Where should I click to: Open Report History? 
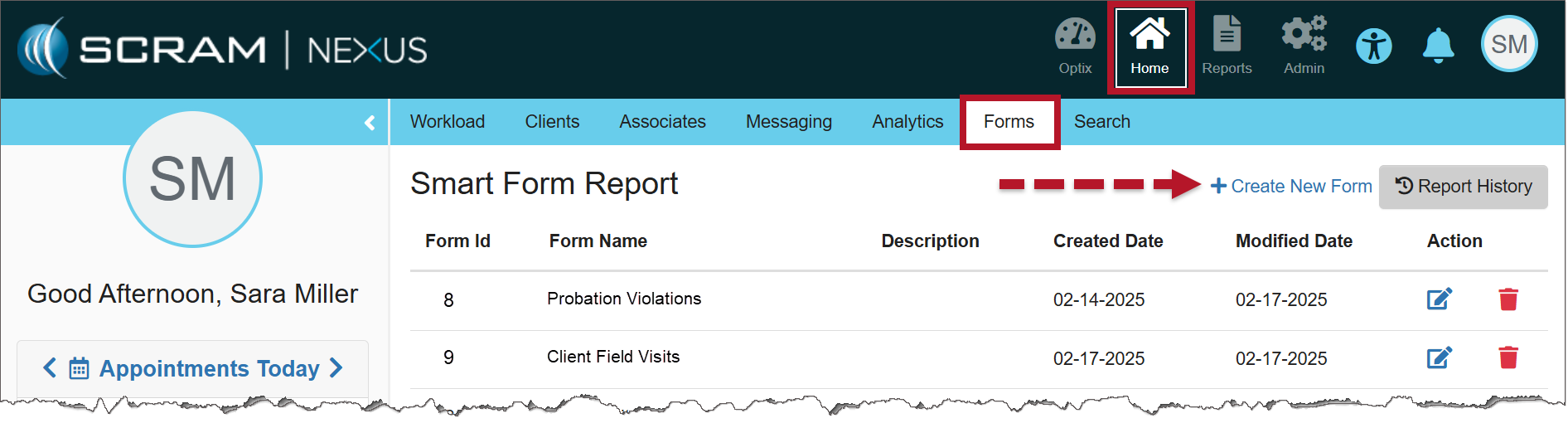tap(1463, 187)
